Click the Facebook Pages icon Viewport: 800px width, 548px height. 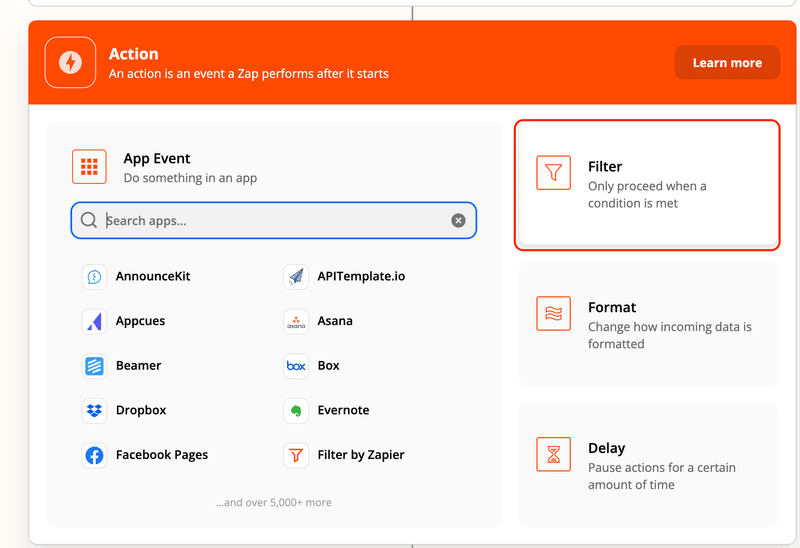[x=94, y=455]
